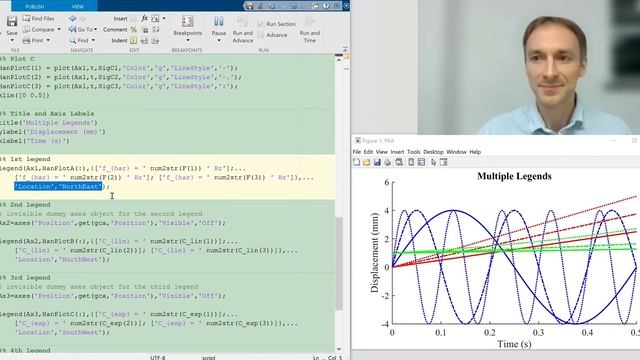Click the Find Files button
Image resolution: width=640 pixels, height=360 pixels.
(x=38, y=18)
